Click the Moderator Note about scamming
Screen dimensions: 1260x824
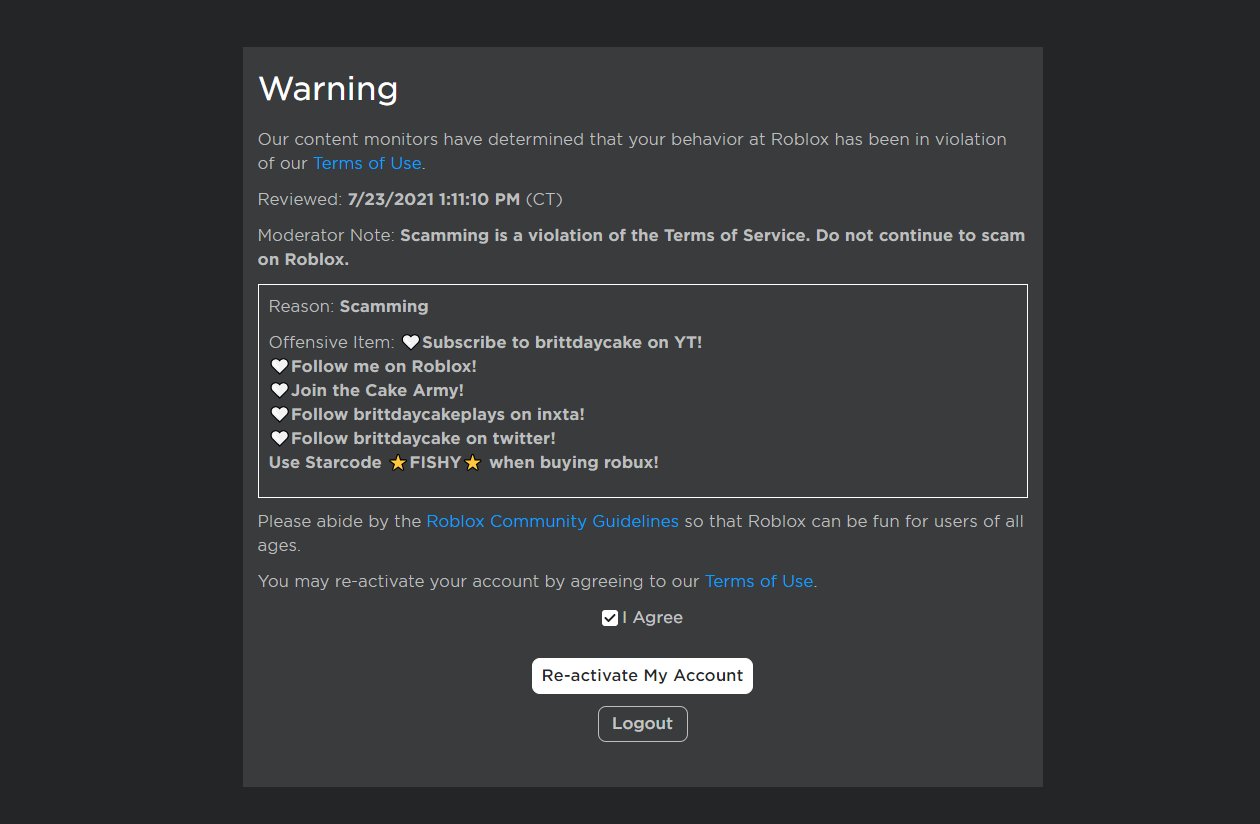(x=641, y=247)
